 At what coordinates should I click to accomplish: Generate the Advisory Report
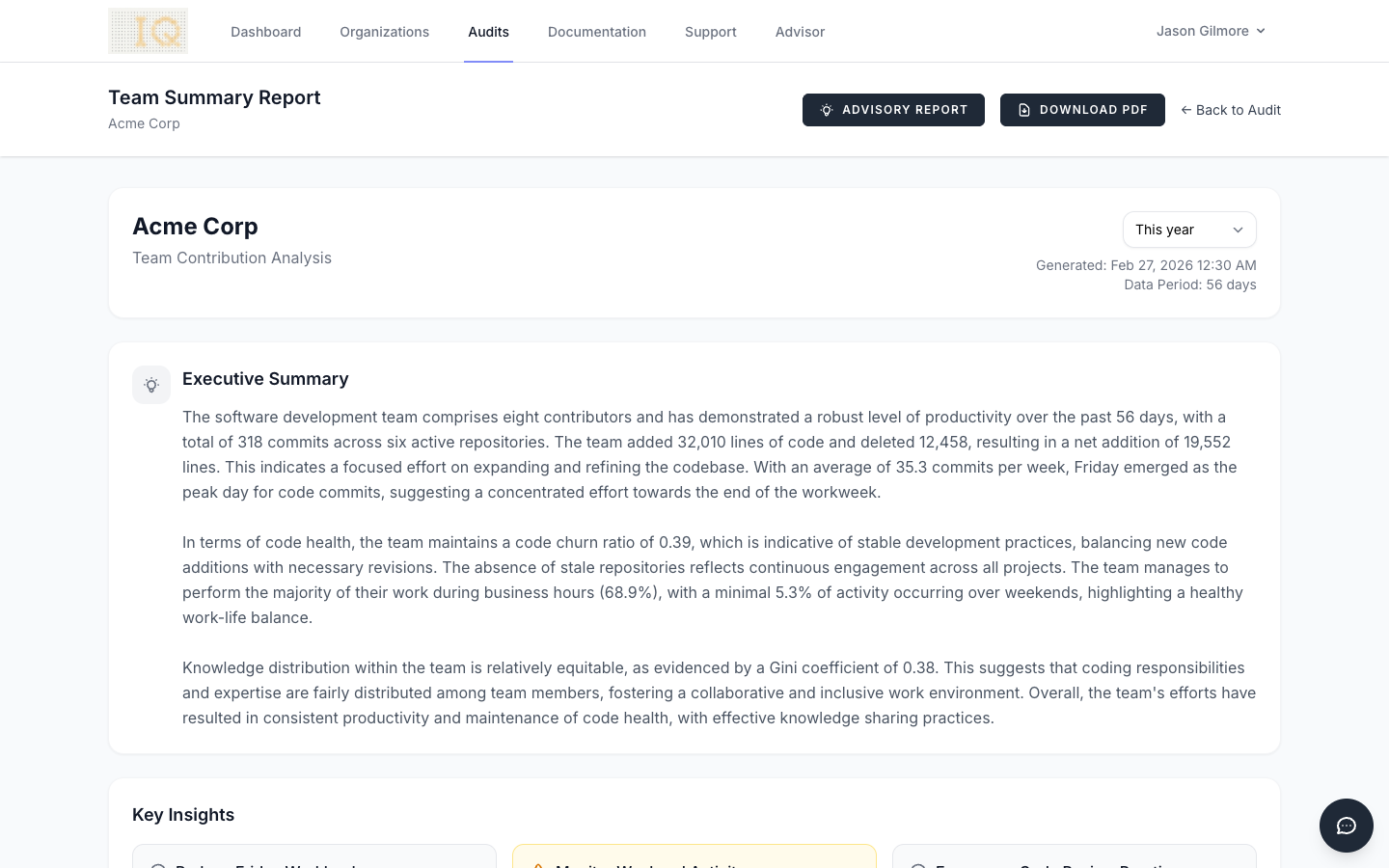pos(893,110)
